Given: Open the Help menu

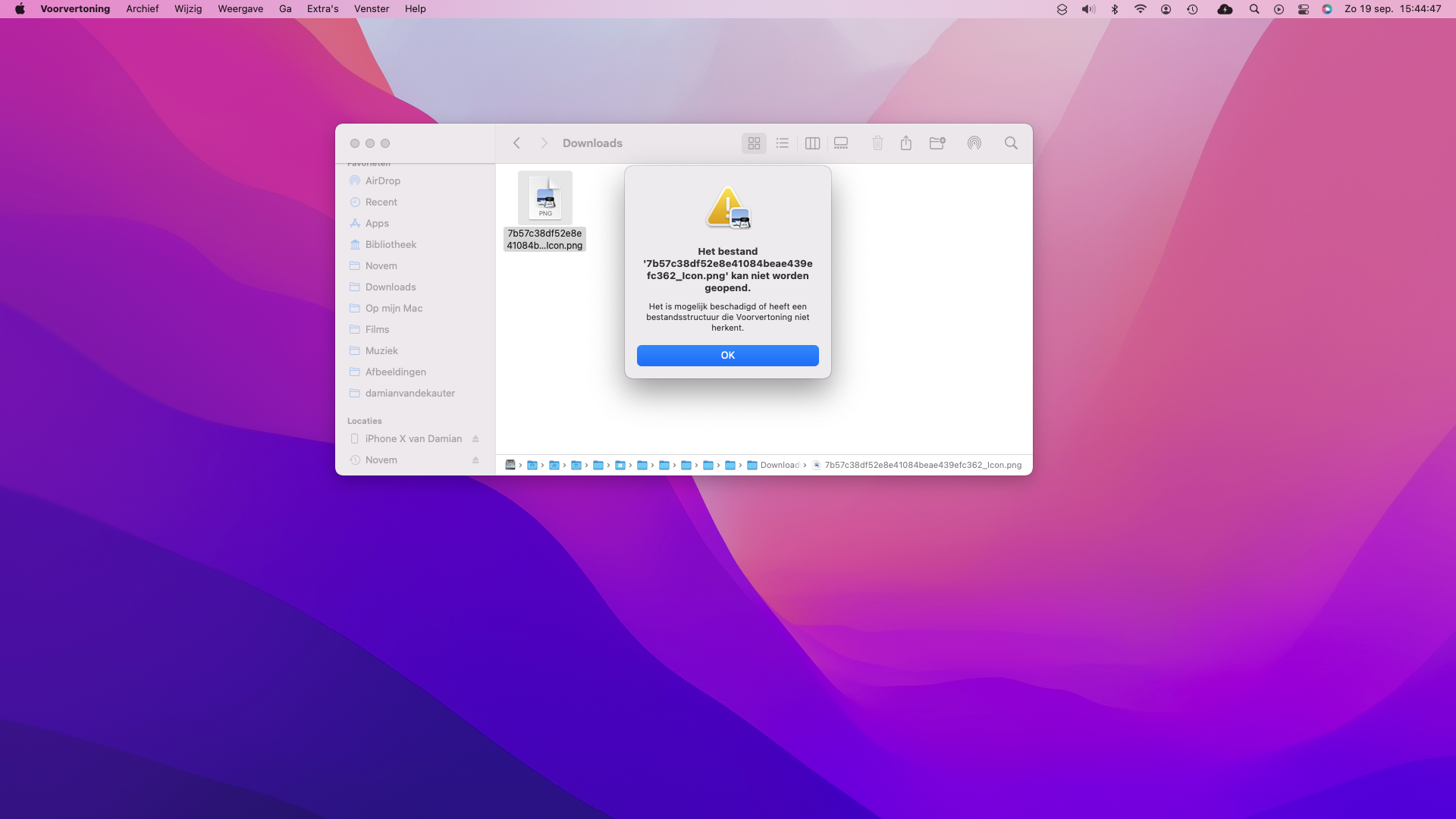Looking at the screenshot, I should (415, 9).
